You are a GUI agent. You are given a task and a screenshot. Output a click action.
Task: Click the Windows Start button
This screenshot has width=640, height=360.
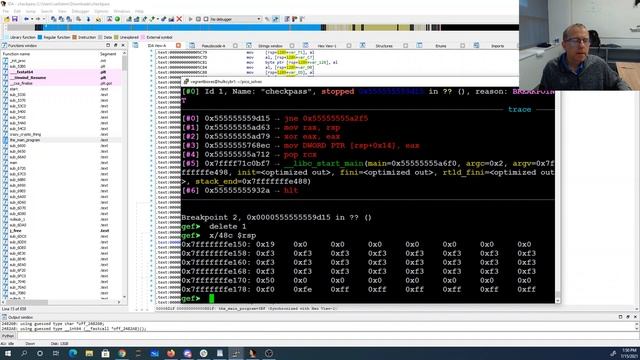click(8, 353)
